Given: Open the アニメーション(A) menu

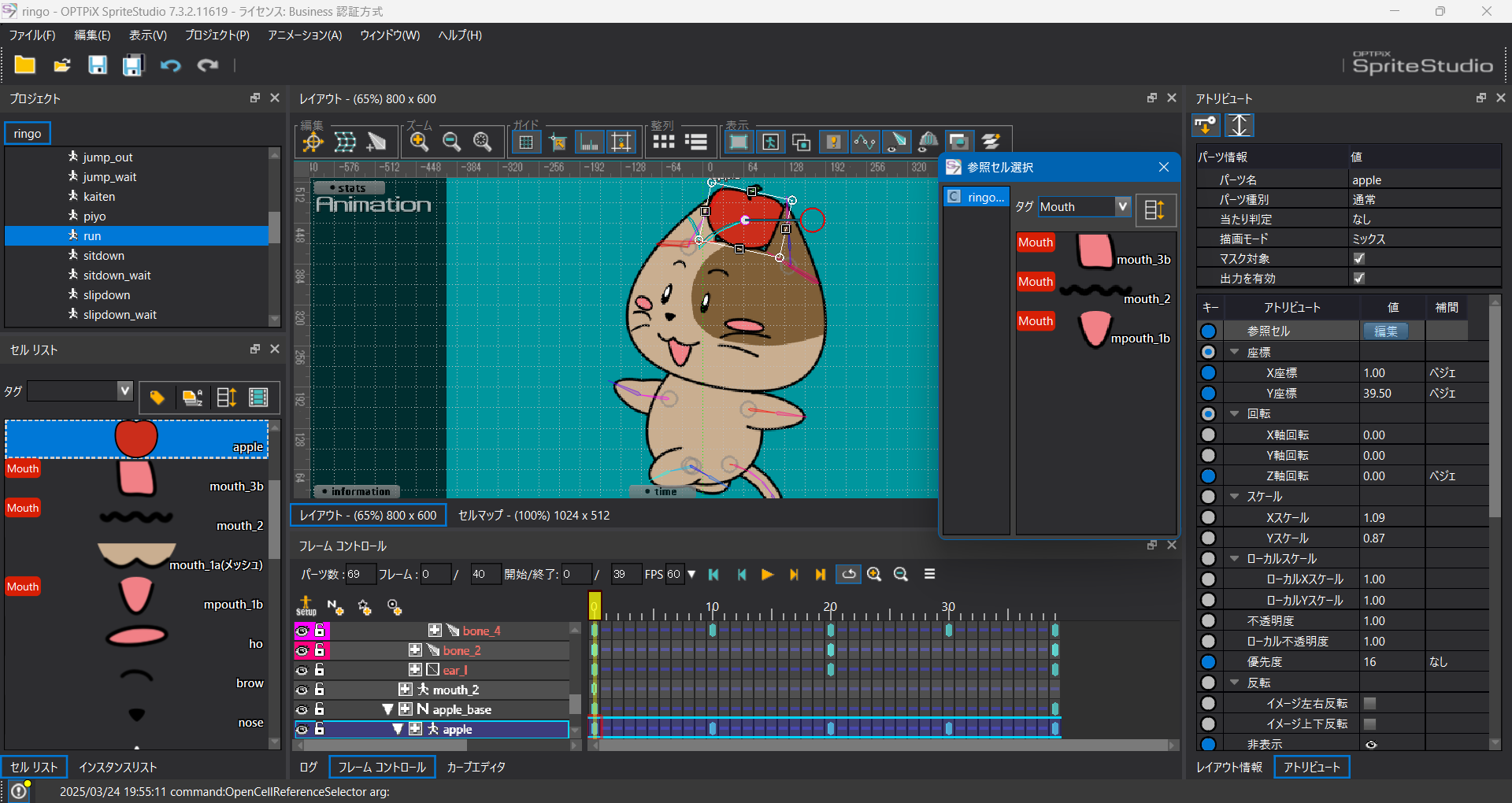Looking at the screenshot, I should pos(305,35).
